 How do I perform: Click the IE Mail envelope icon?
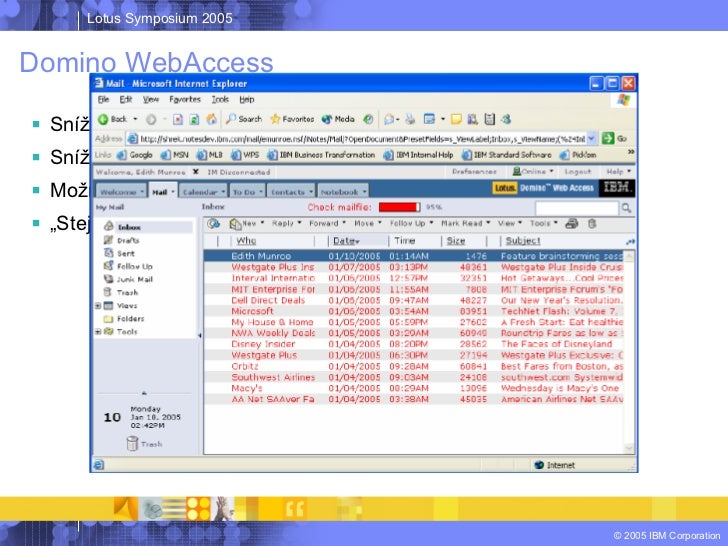(389, 119)
